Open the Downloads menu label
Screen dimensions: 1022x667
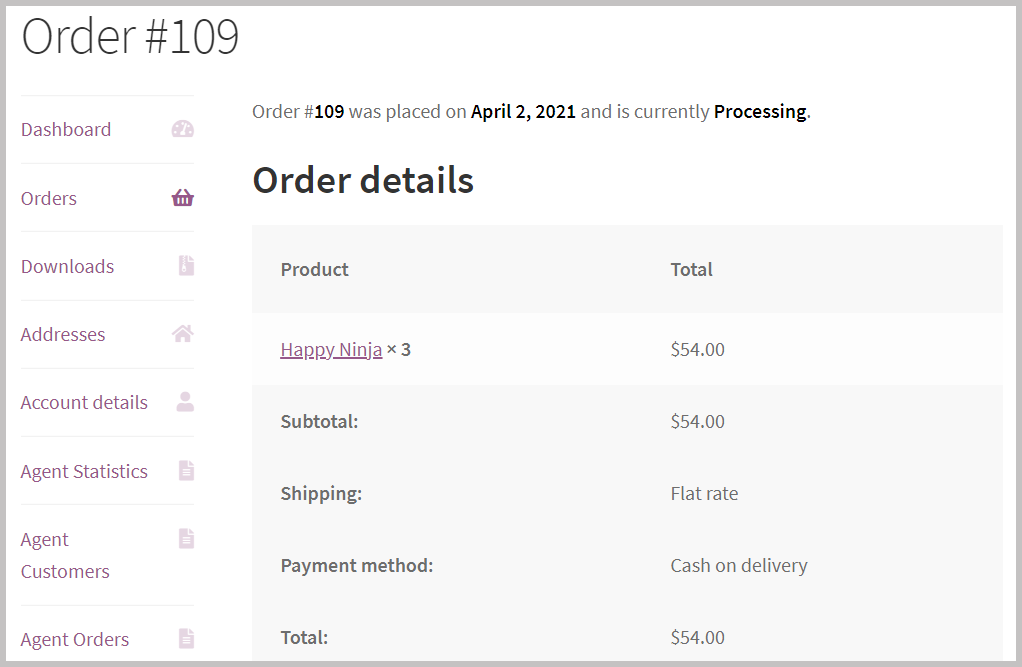click(x=67, y=267)
